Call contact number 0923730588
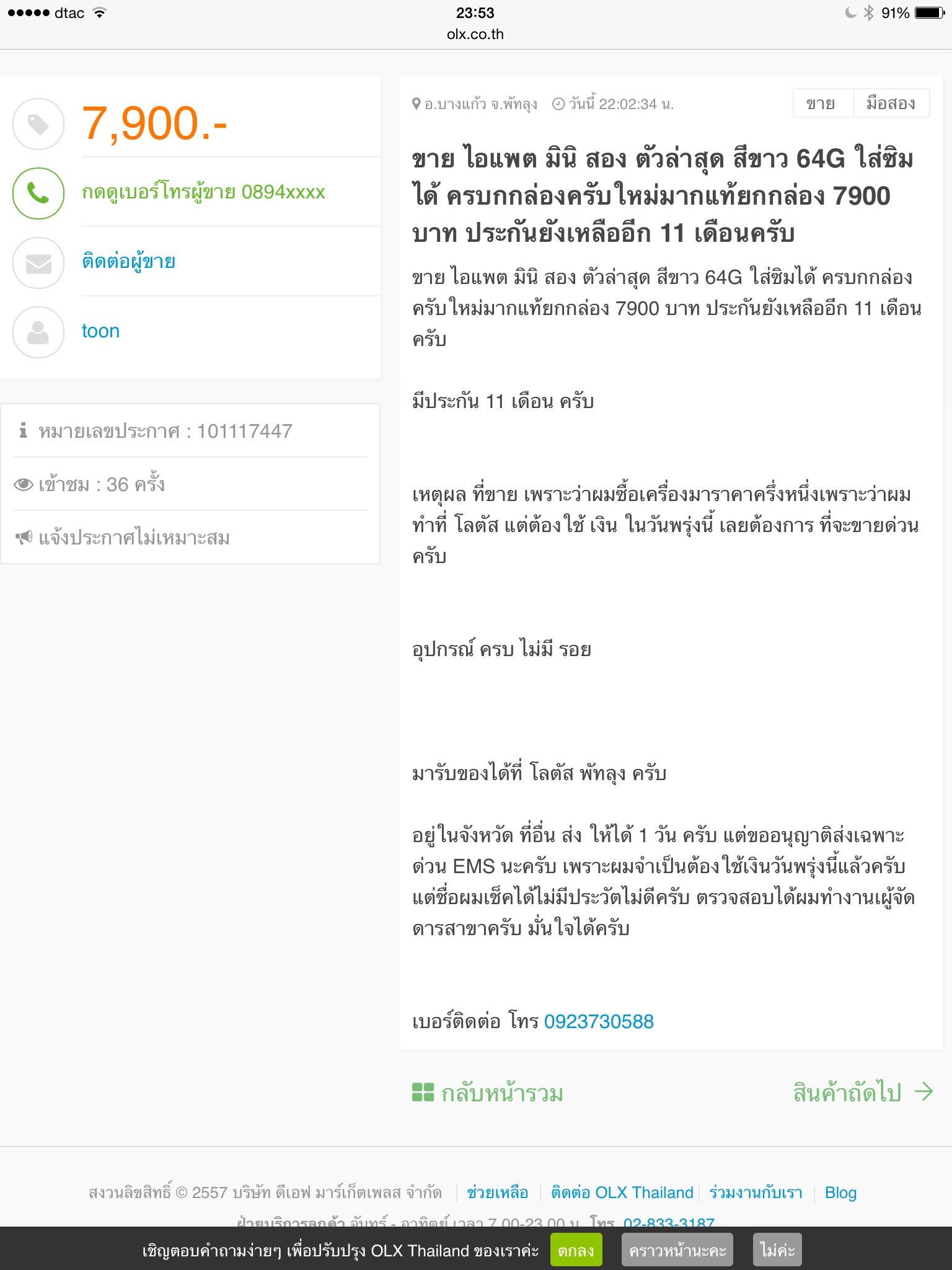The height and width of the screenshot is (1270, 952). pos(599,1021)
